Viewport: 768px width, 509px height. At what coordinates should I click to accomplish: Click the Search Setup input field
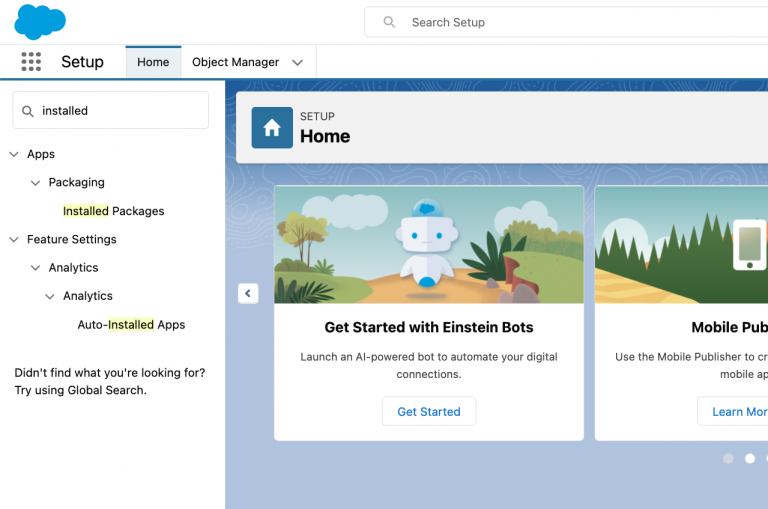coord(566,22)
